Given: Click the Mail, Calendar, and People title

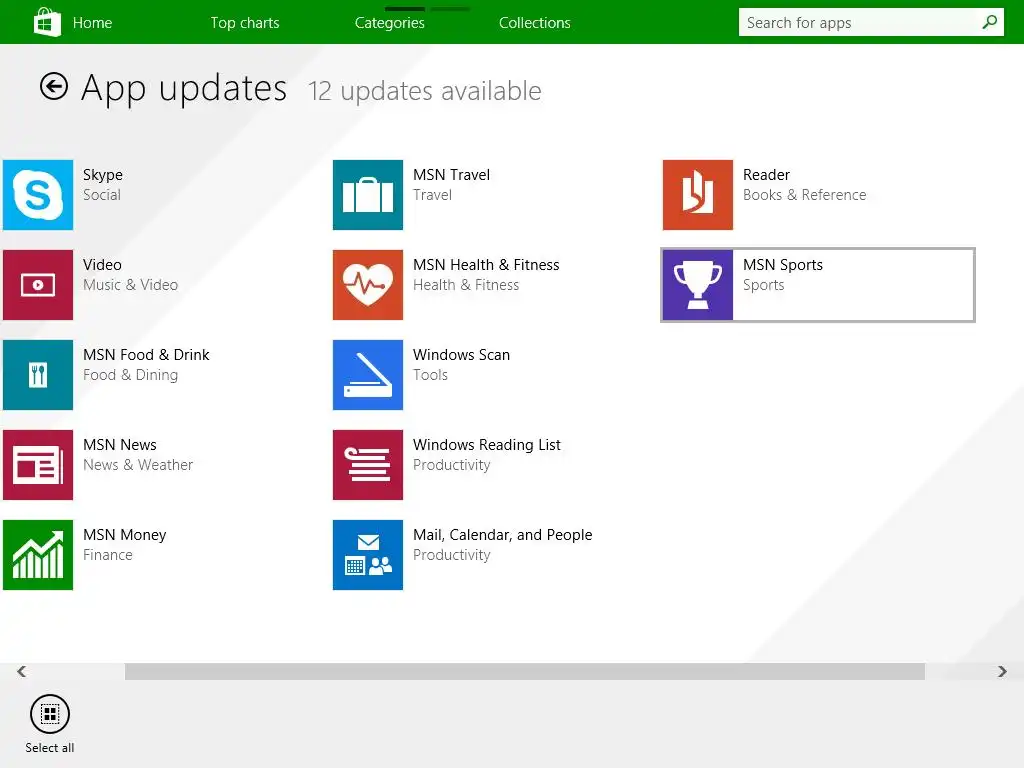Looking at the screenshot, I should (502, 535).
